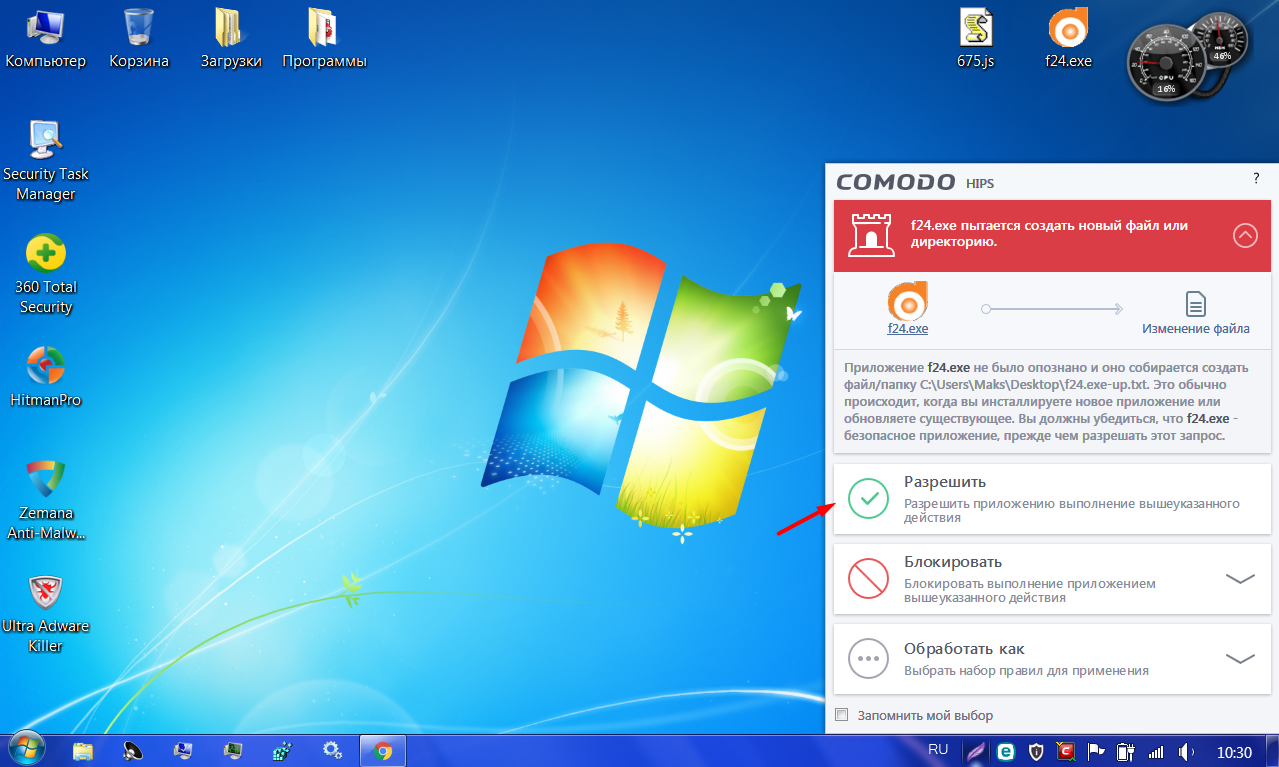Open the Компьютер desktop icon
1279x767 pixels.
click(x=46, y=38)
